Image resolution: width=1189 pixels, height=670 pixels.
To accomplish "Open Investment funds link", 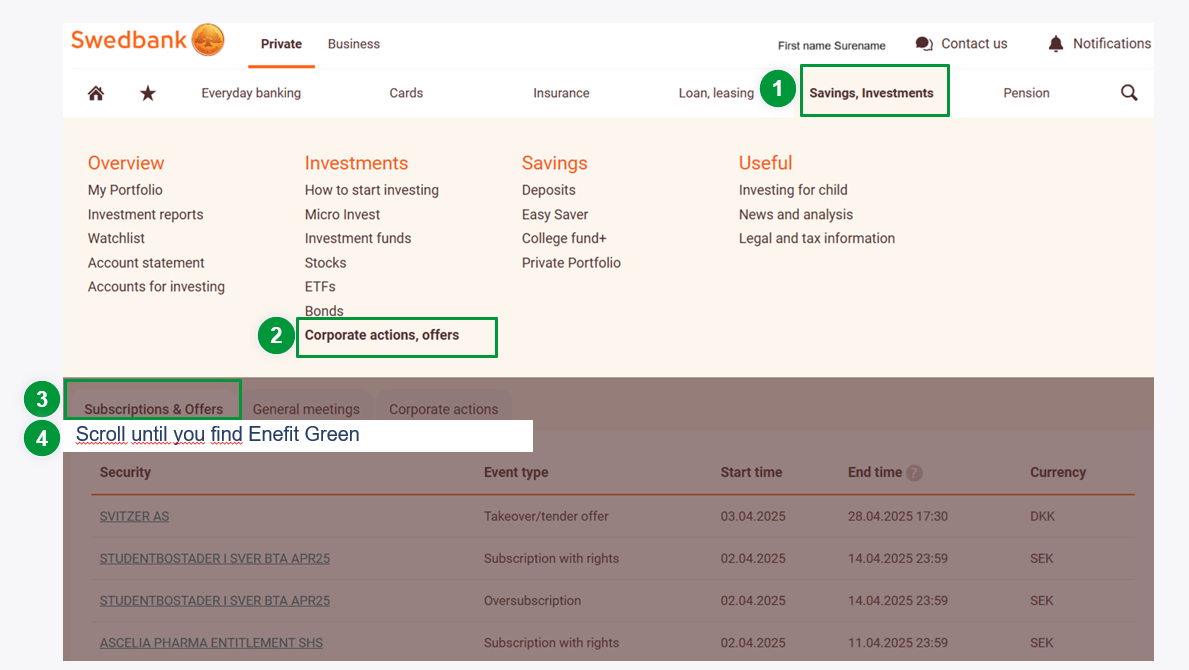I will point(358,238).
